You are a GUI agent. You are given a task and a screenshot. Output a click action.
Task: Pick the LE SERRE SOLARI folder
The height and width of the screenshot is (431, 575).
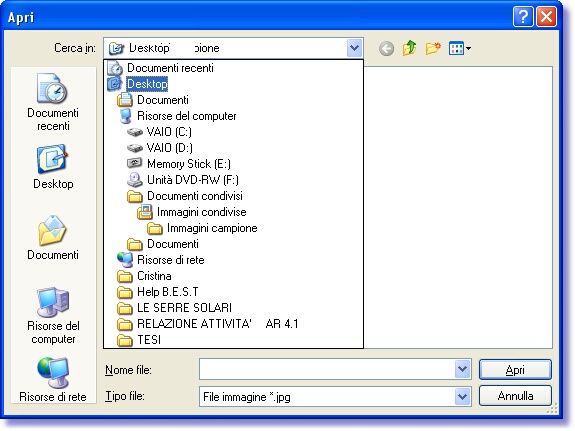pos(175,308)
